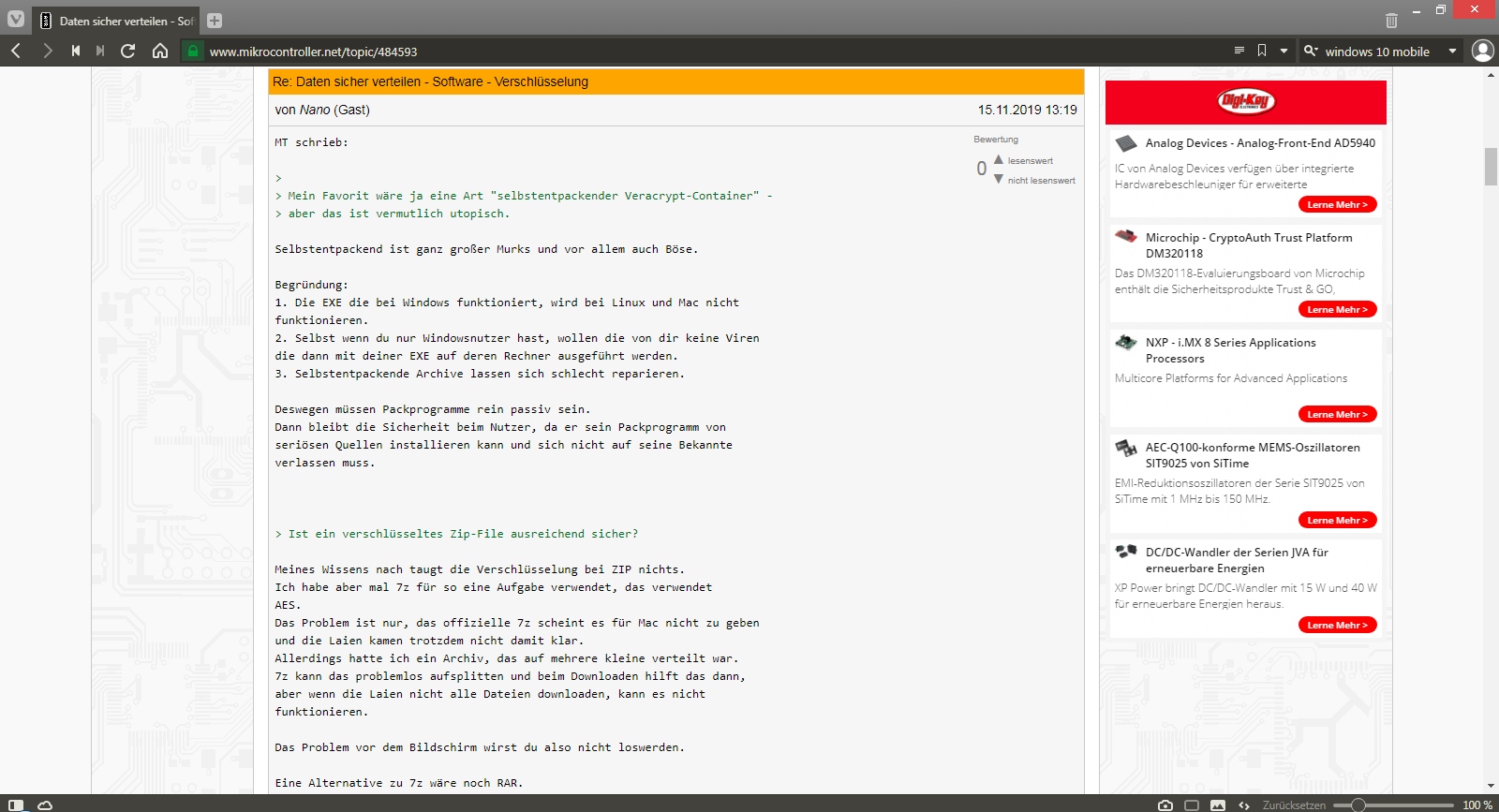1499x812 pixels.
Task: Open the Vivaldi main menu button
Action: point(16,19)
